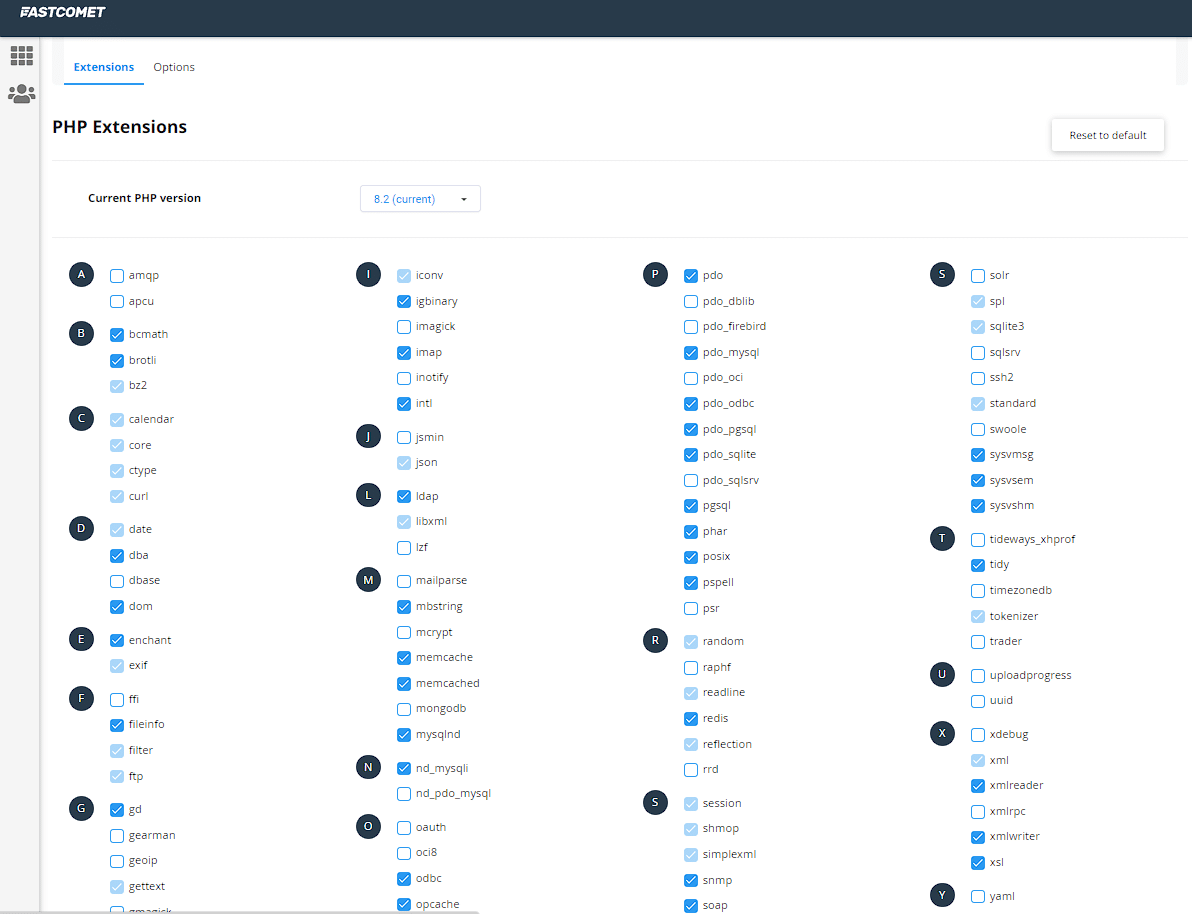Enable the amqp extension checkbox

coord(117,276)
